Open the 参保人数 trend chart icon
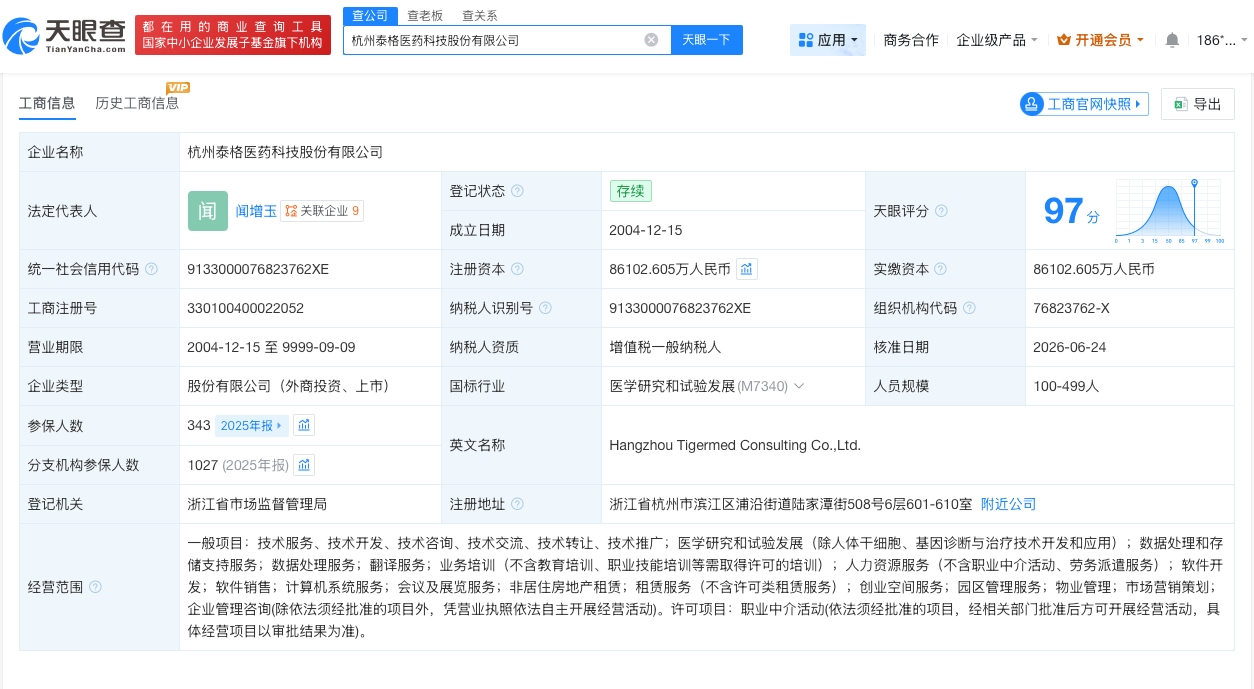The height and width of the screenshot is (689, 1254). [x=304, y=425]
